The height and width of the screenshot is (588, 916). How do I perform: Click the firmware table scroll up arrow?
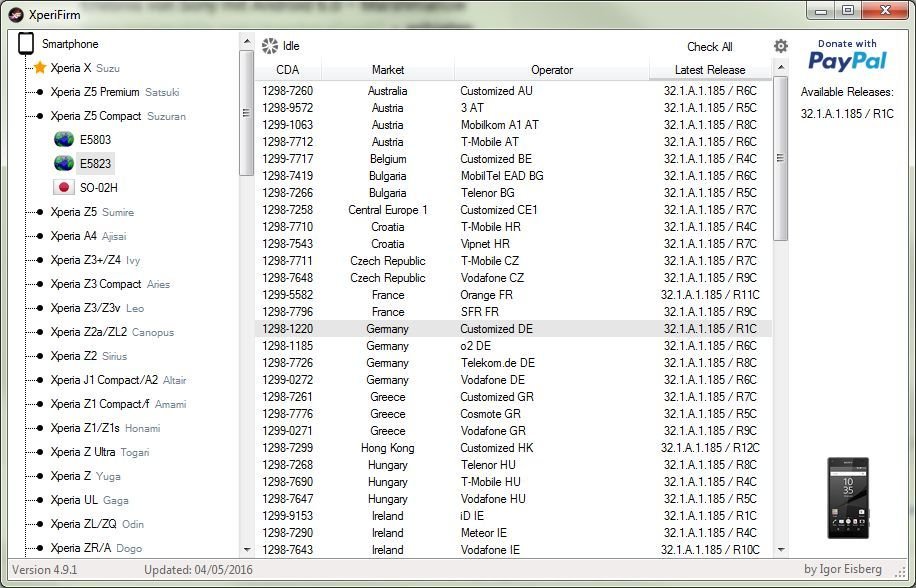click(780, 68)
